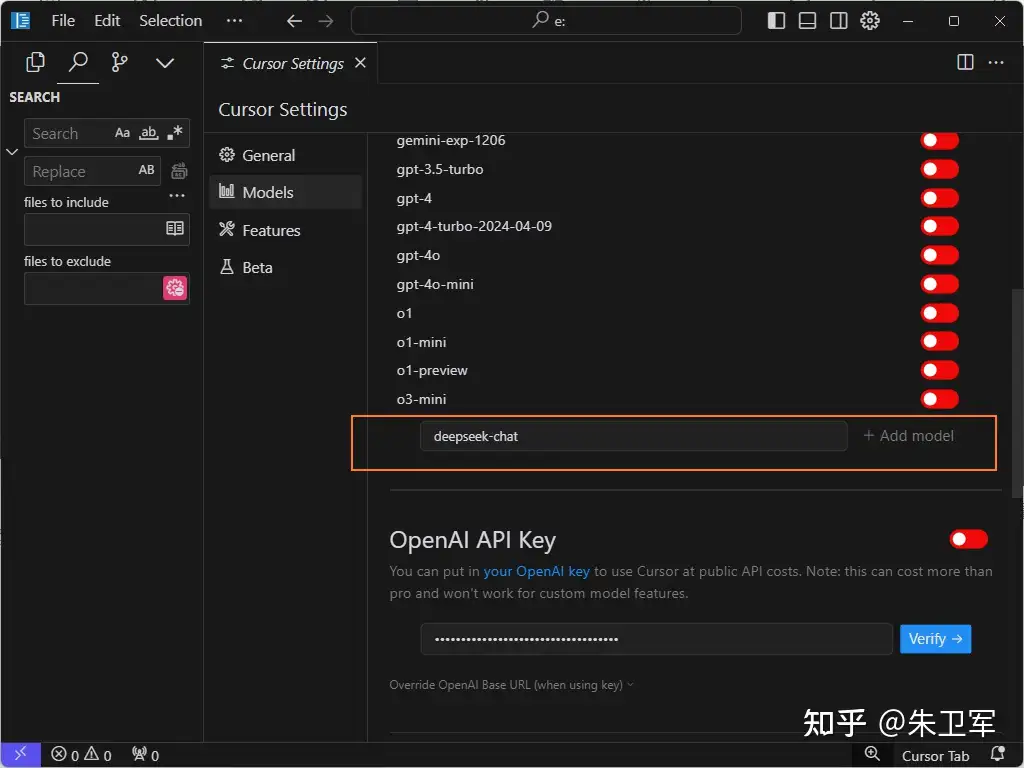Viewport: 1024px width, 768px height.
Task: Toggle the gpt-4o model switch
Action: coord(940,255)
